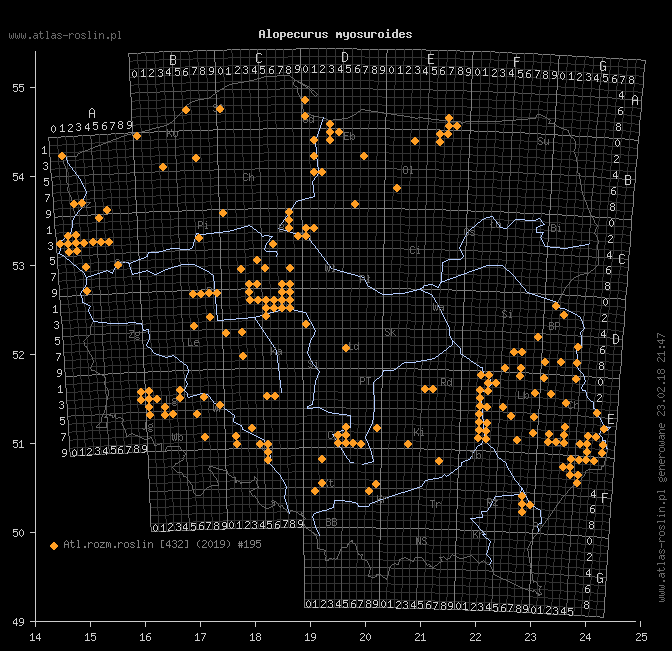
Task: Click the Le city label on the map
Action: [x=193, y=342]
